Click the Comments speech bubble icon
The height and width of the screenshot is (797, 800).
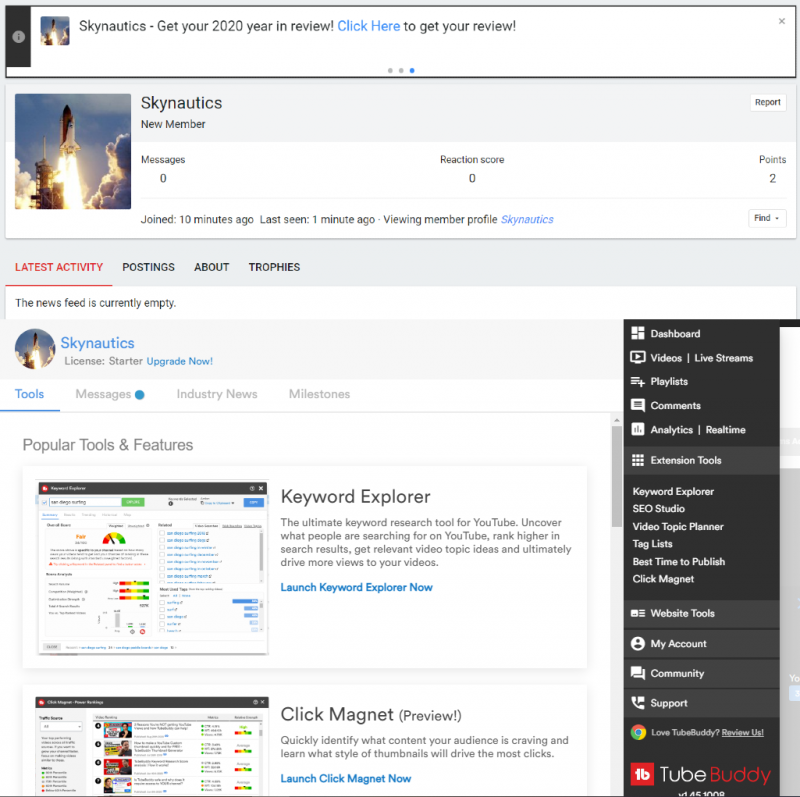(638, 405)
